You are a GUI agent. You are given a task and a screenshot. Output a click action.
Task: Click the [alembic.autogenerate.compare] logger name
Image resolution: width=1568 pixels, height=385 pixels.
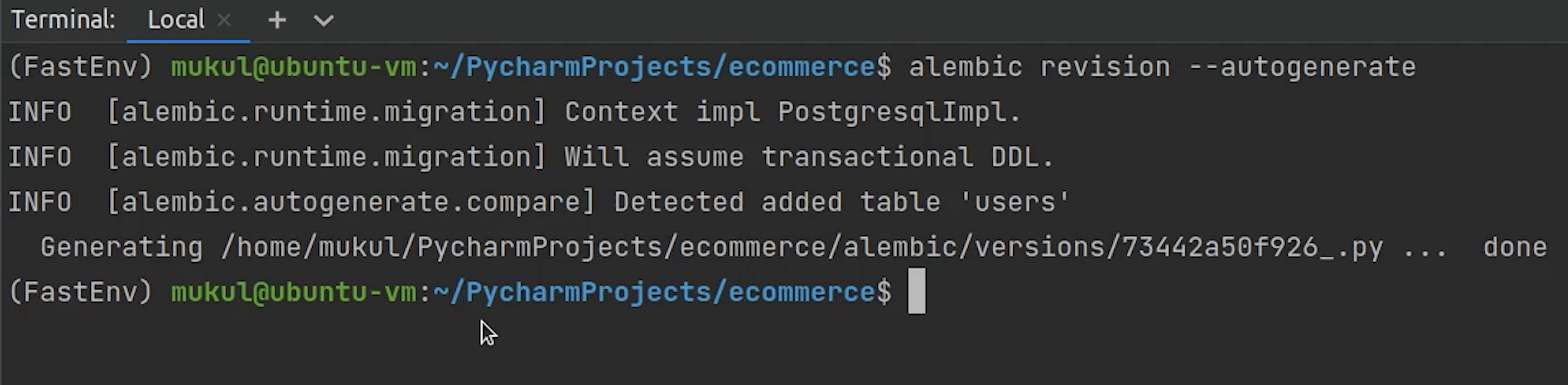[x=351, y=202]
